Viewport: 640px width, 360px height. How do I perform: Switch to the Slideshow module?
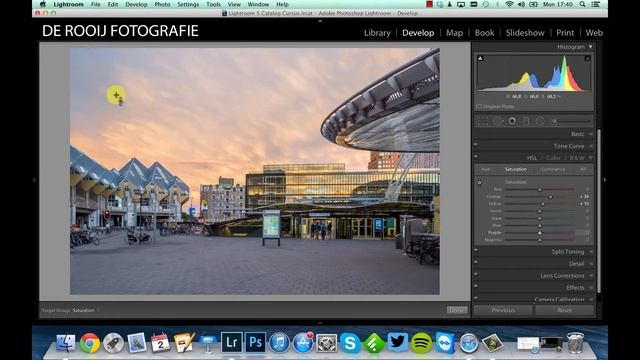pos(525,33)
